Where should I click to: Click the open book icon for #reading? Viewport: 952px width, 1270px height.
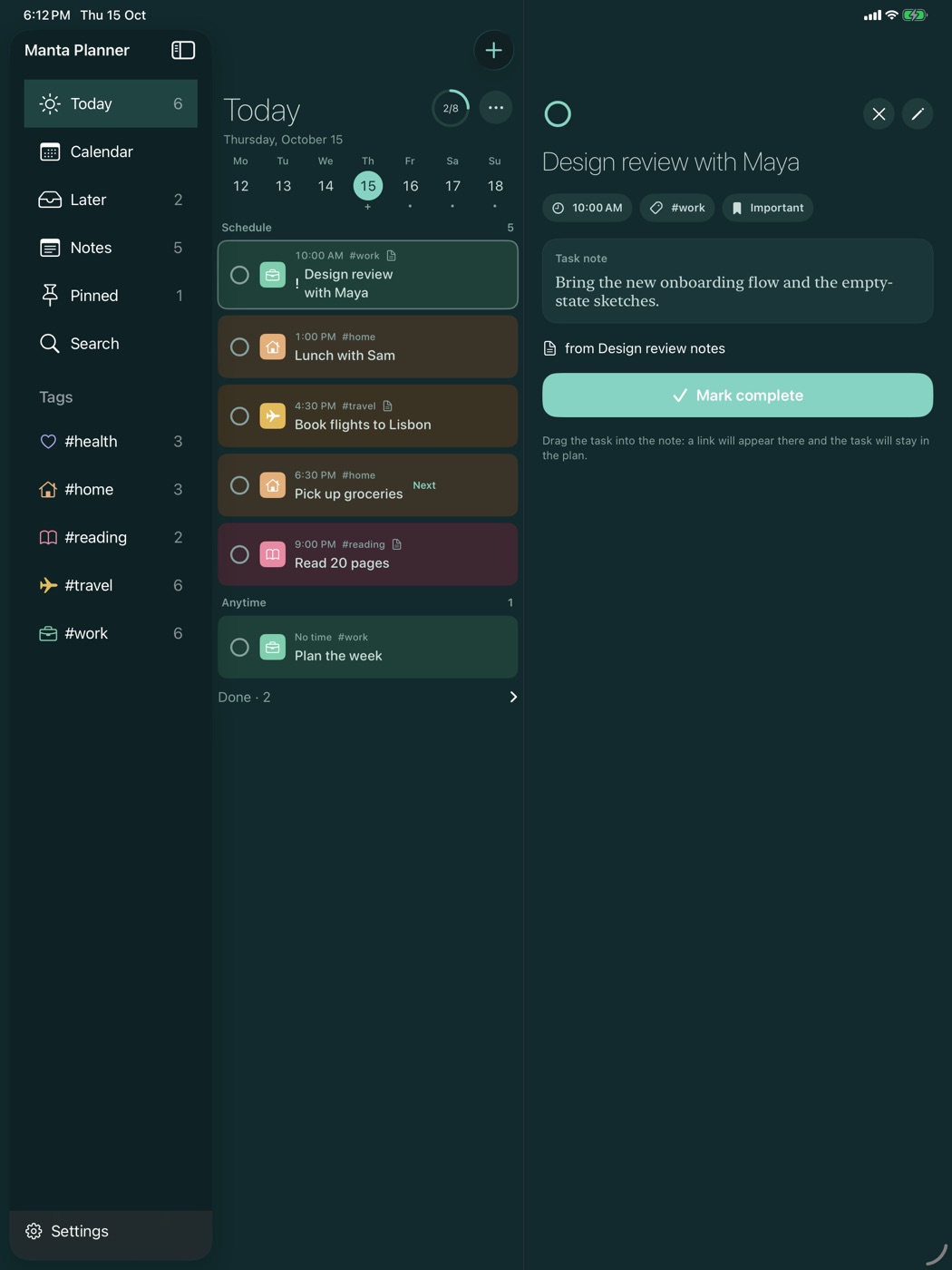click(x=48, y=537)
